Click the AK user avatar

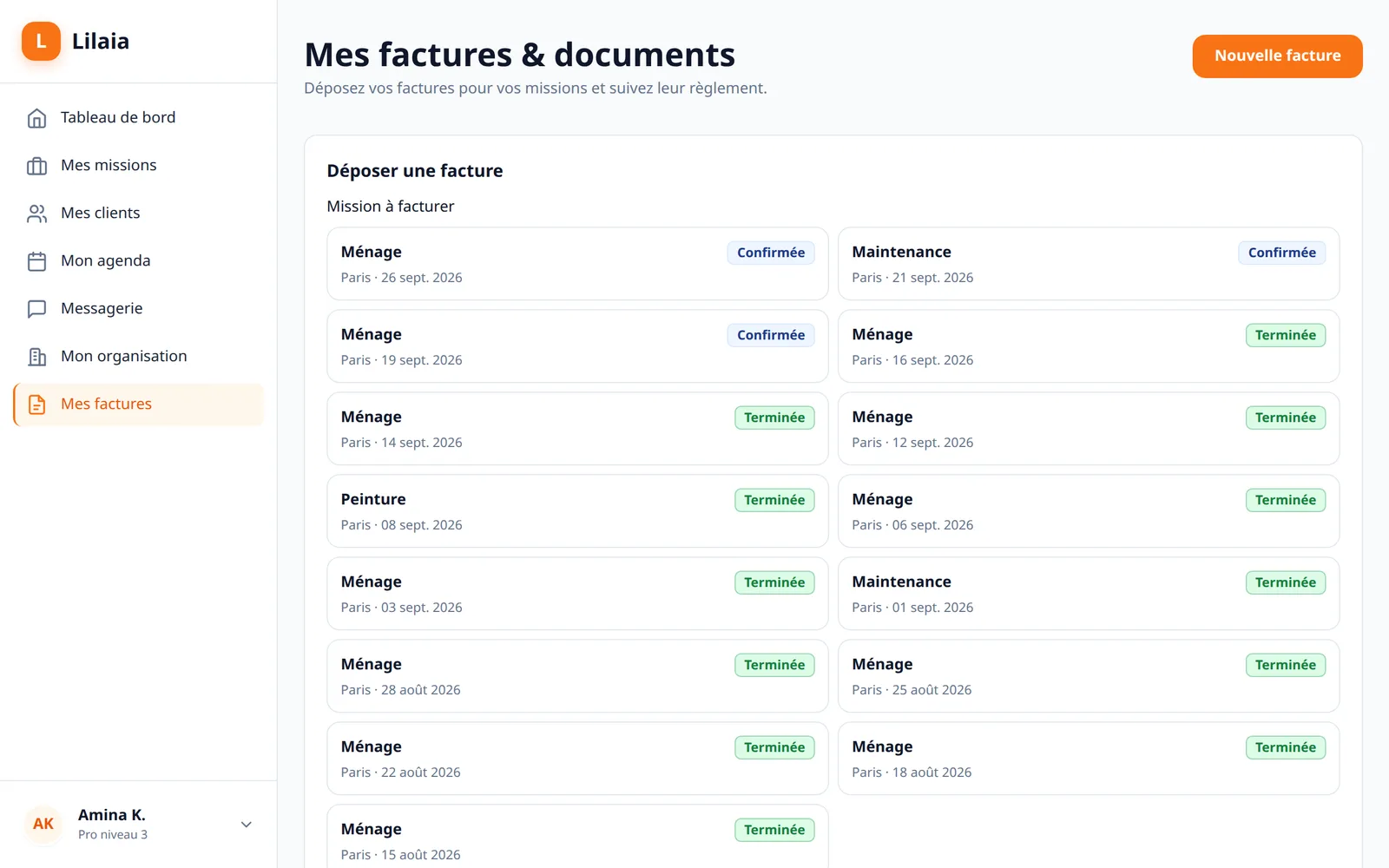43,824
